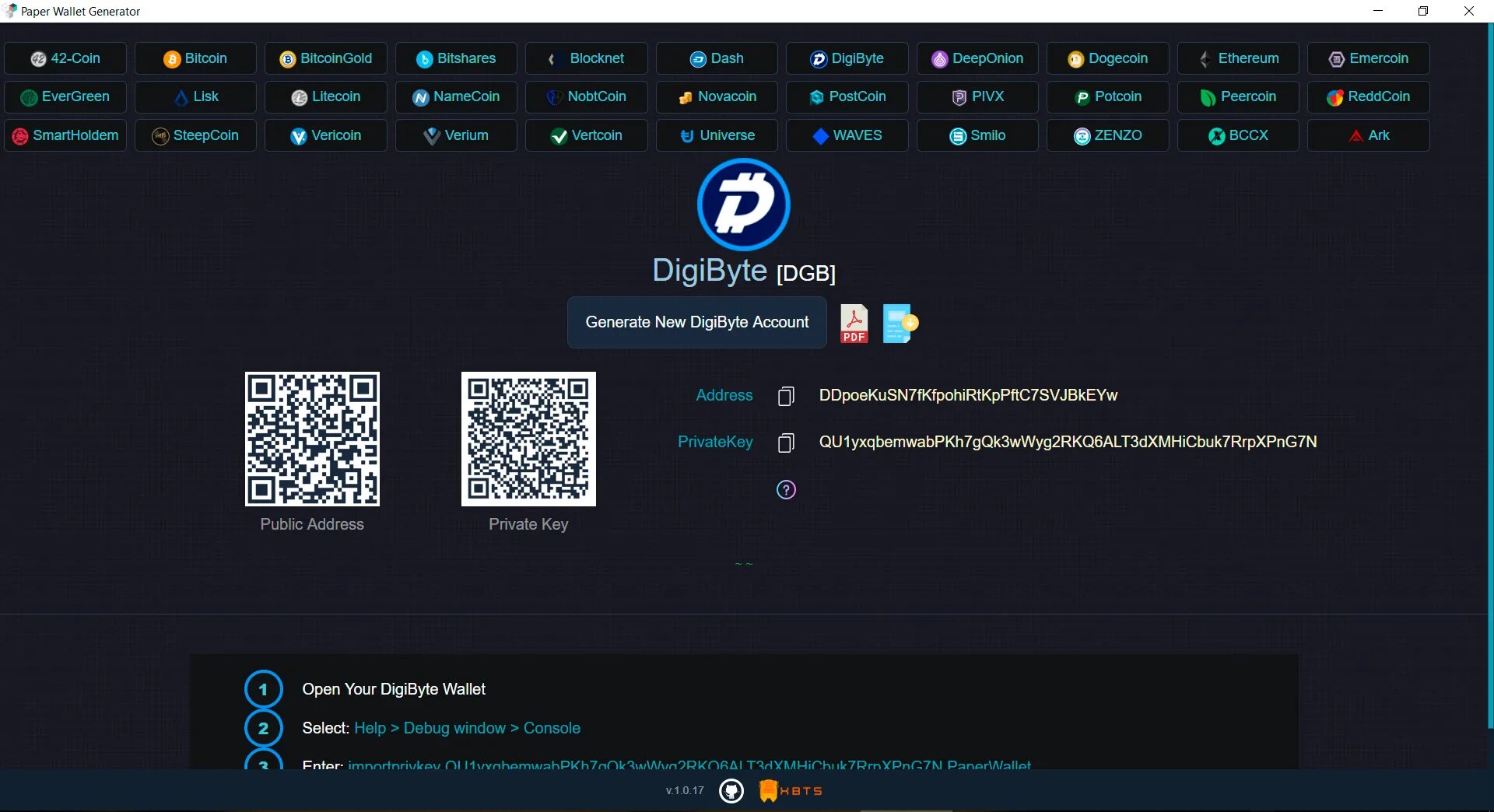
Task: Select WAVES coin
Action: coord(847,135)
